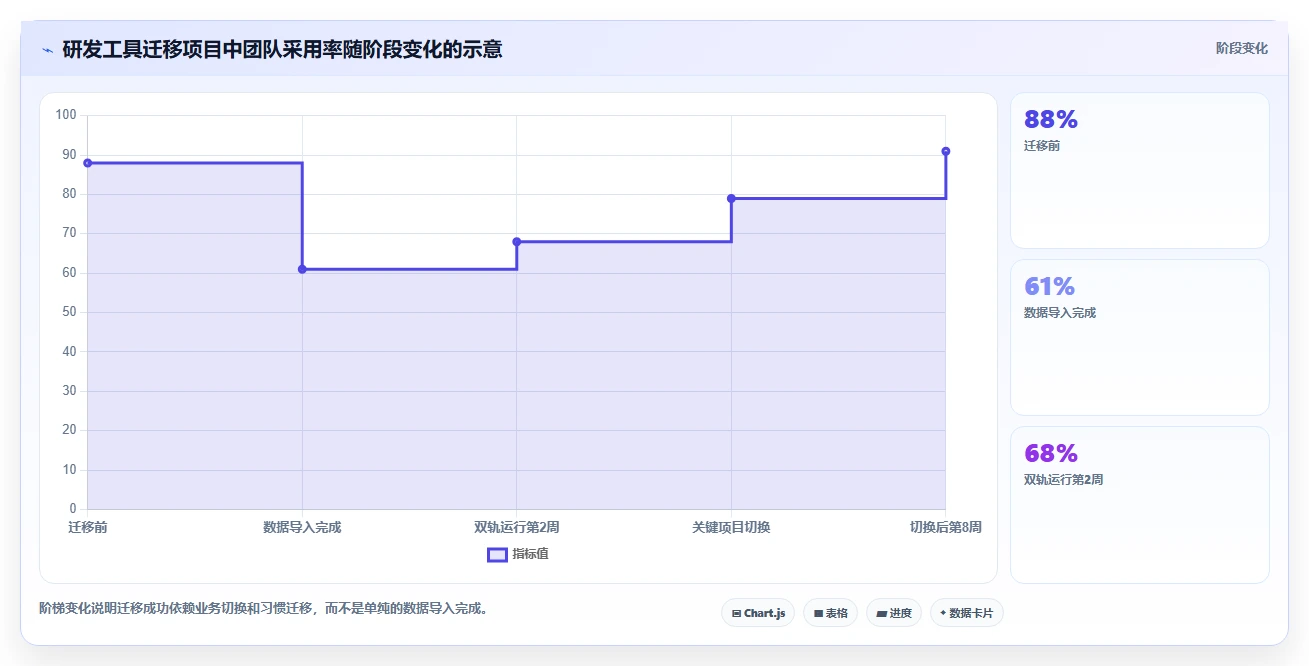
Task: Toggle the 指标值 legend item
Action: [517, 554]
